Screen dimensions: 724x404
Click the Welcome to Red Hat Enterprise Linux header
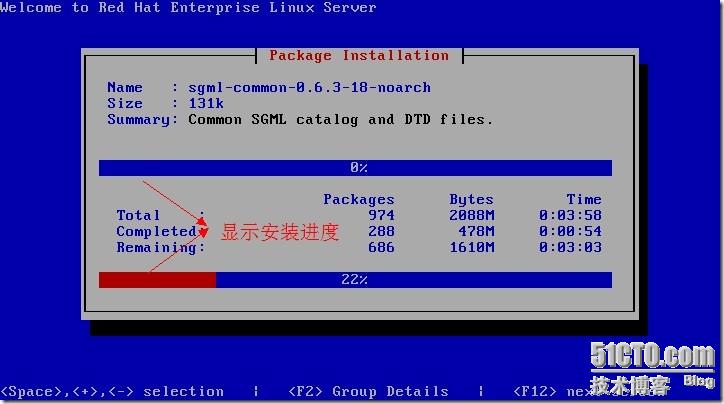(188, 7)
